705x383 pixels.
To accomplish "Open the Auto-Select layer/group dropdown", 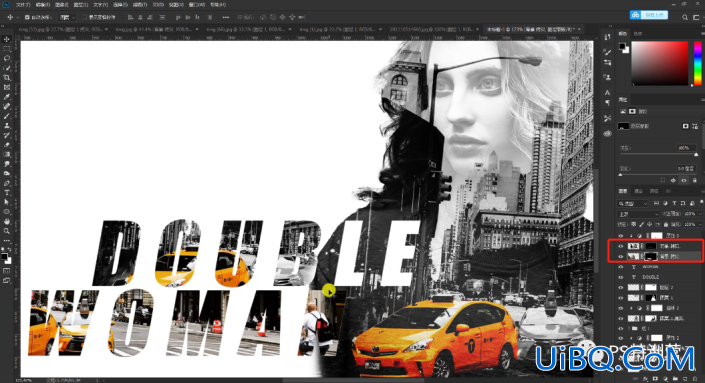I will click(x=67, y=17).
